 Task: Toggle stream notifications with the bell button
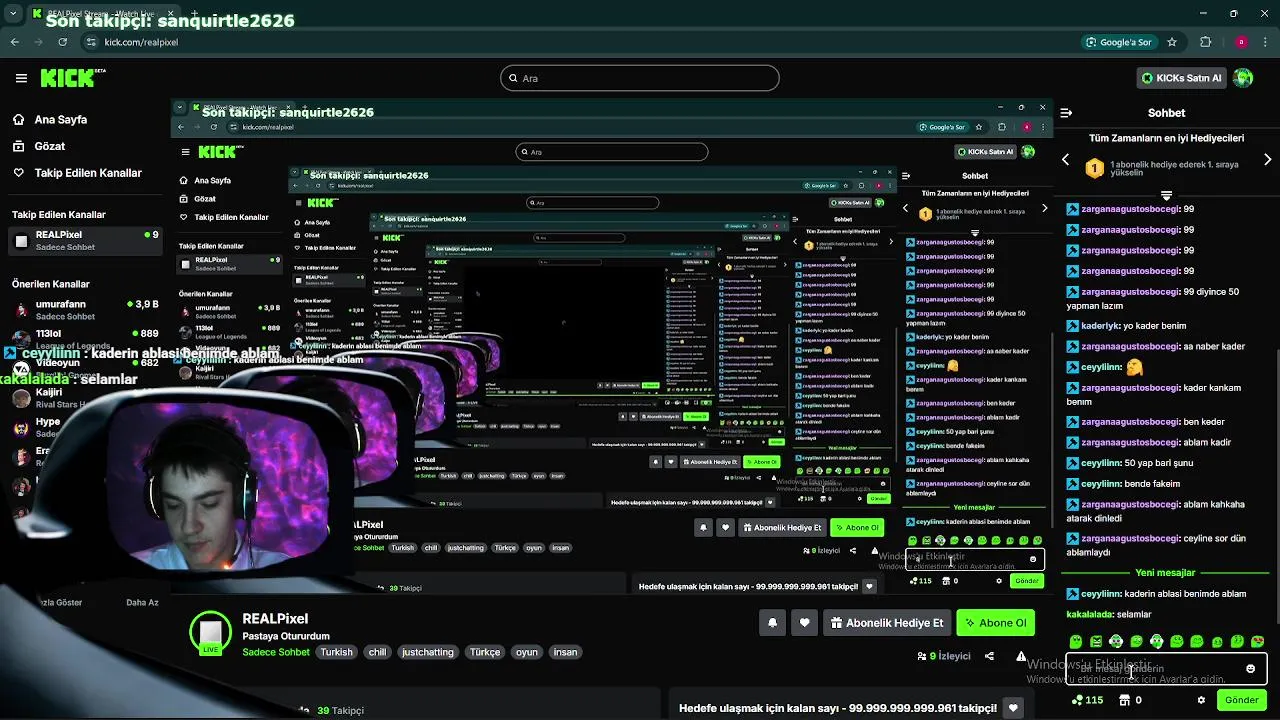pos(772,623)
